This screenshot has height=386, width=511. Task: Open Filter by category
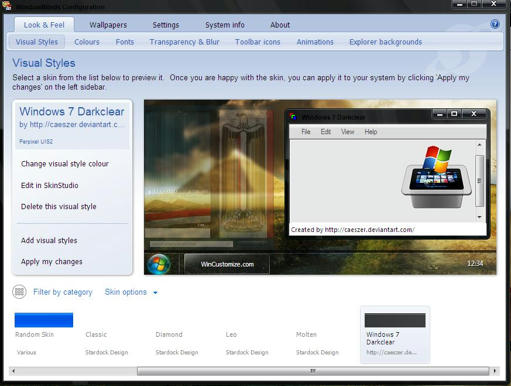(63, 292)
